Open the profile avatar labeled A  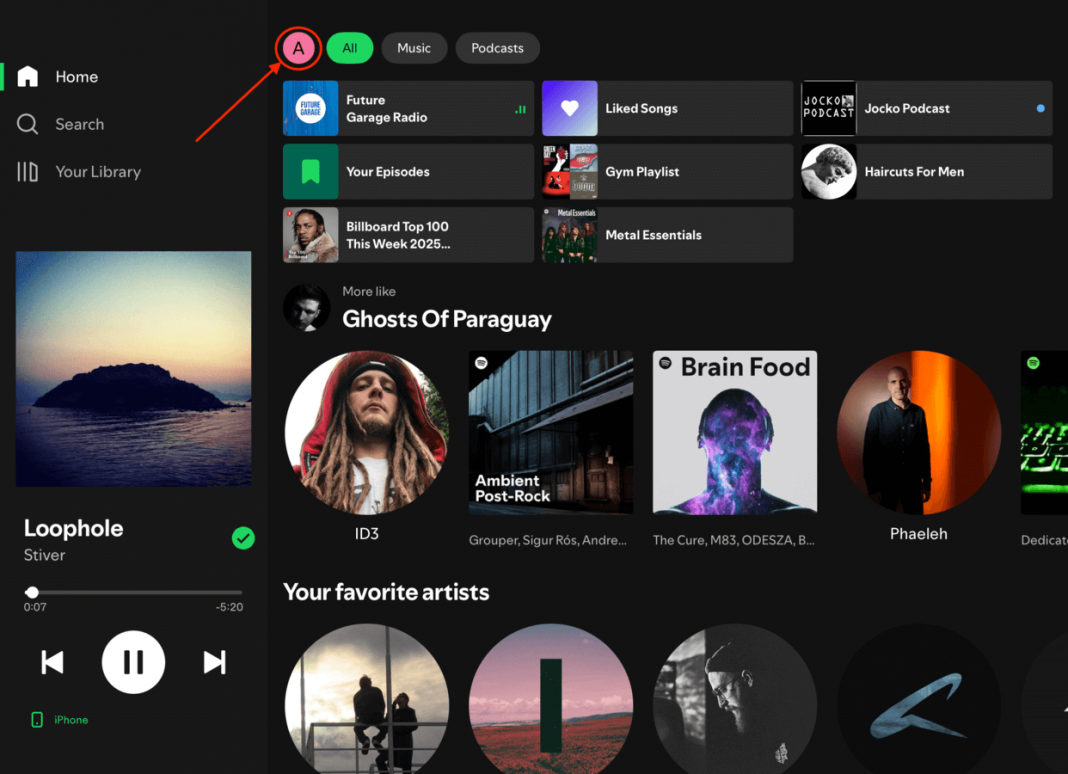click(x=298, y=48)
